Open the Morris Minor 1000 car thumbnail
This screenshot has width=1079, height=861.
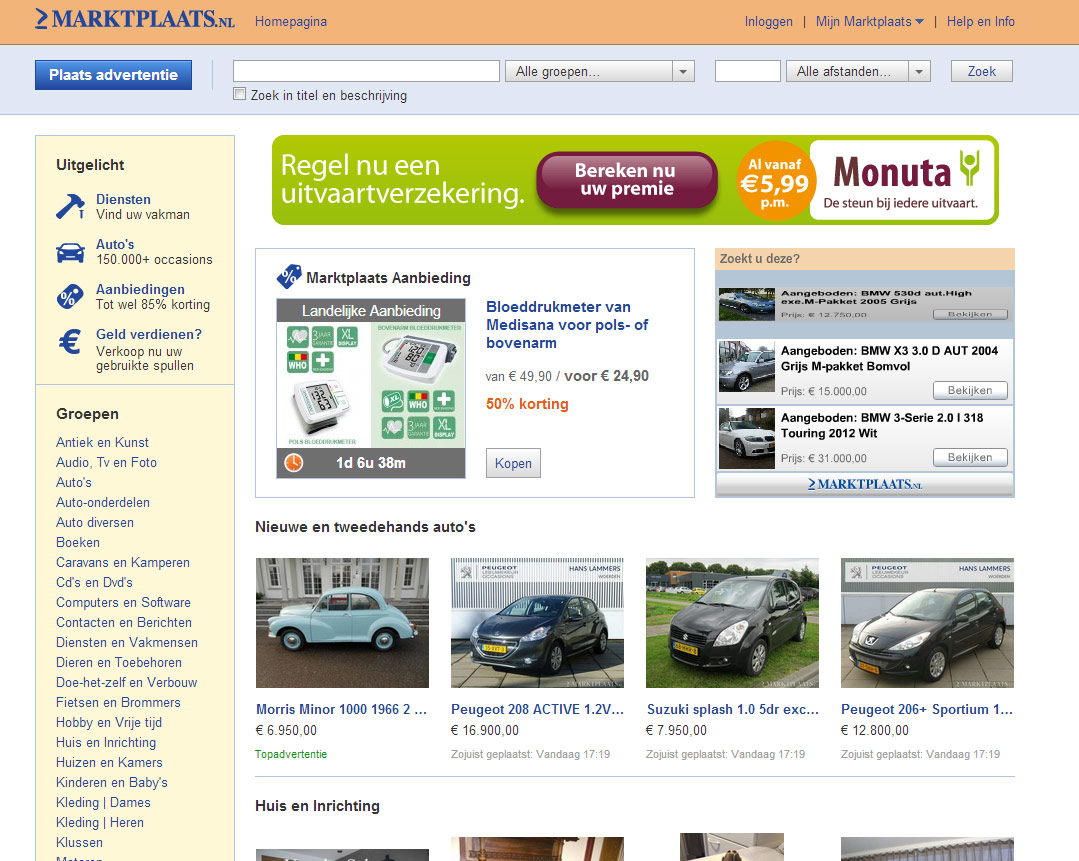(342, 622)
